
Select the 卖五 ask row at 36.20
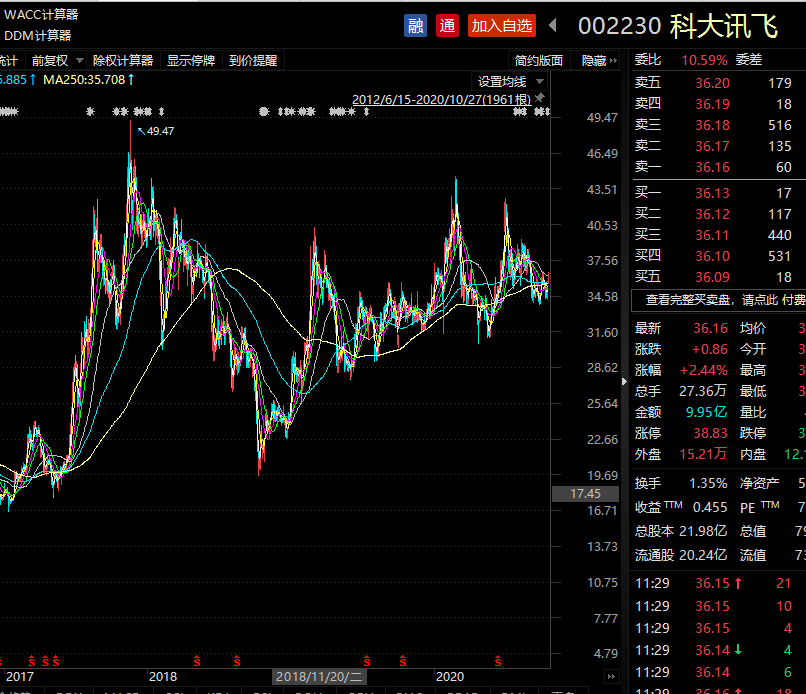(x=719, y=83)
